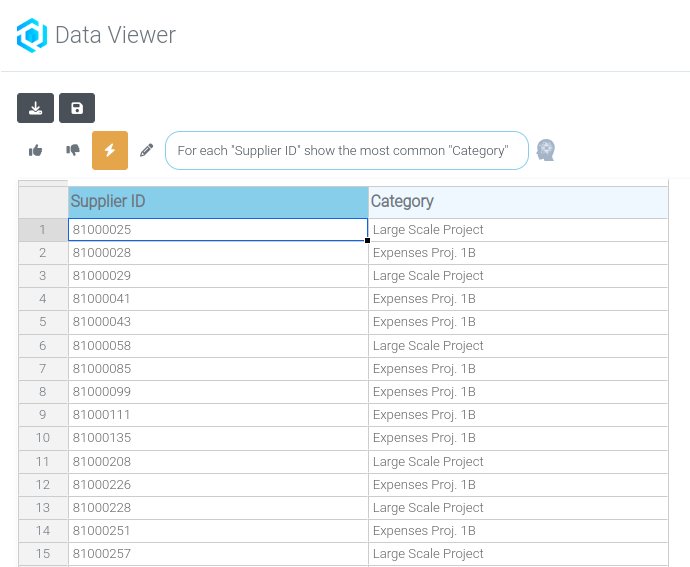Click row number 10 header
This screenshot has width=690, height=567.
(43, 438)
